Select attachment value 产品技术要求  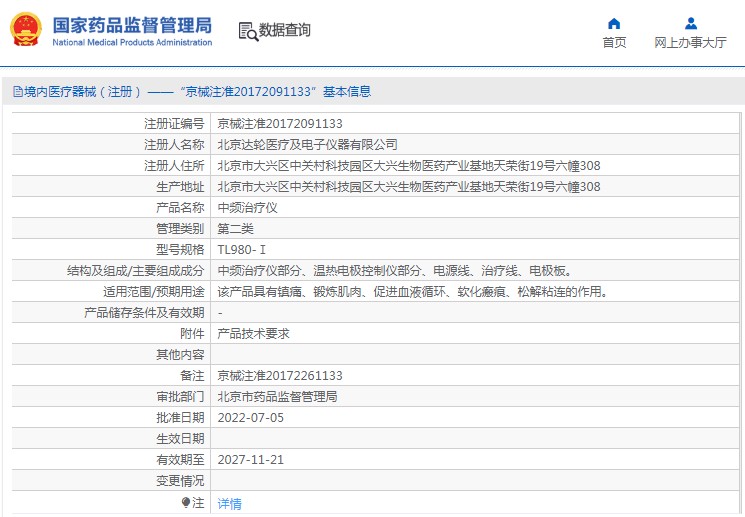pos(253,334)
